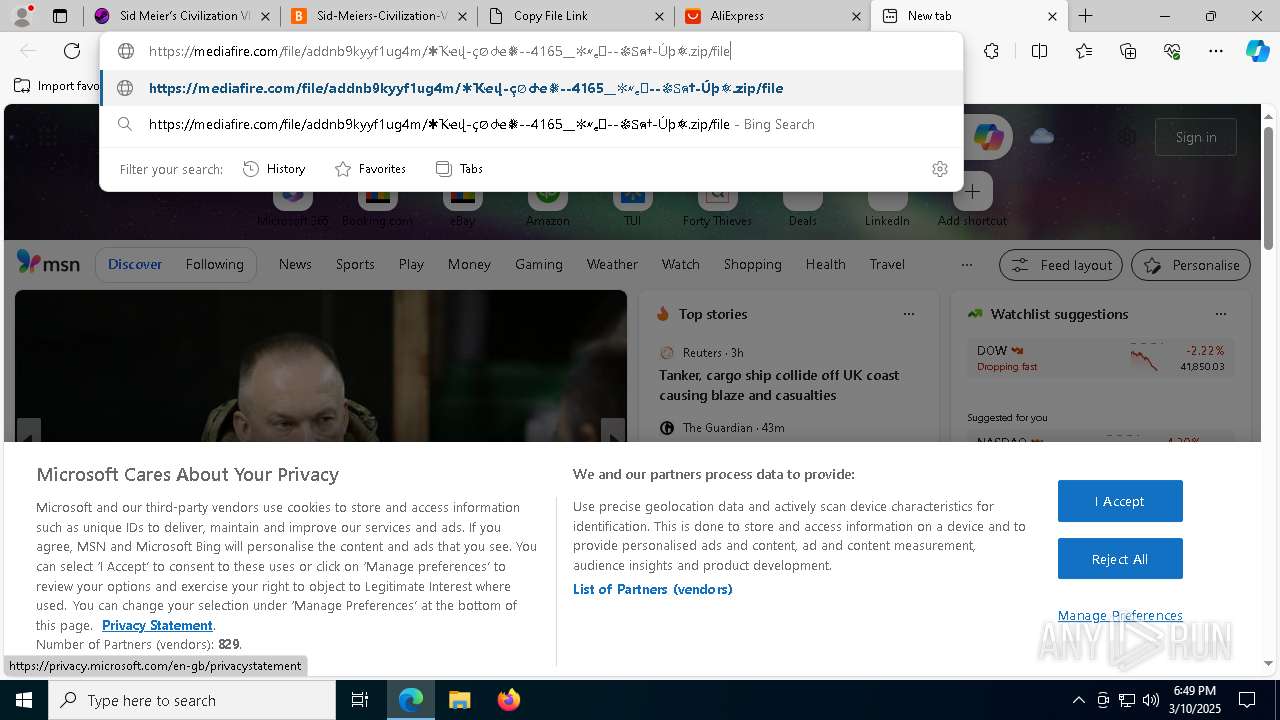Switch to the Copy File Link tab
Viewport: 1280px width, 720px height.
pyautogui.click(x=576, y=16)
